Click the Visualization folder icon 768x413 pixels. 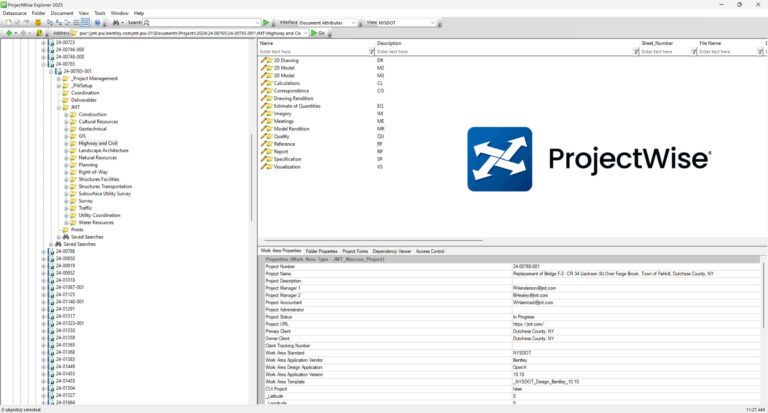point(266,167)
